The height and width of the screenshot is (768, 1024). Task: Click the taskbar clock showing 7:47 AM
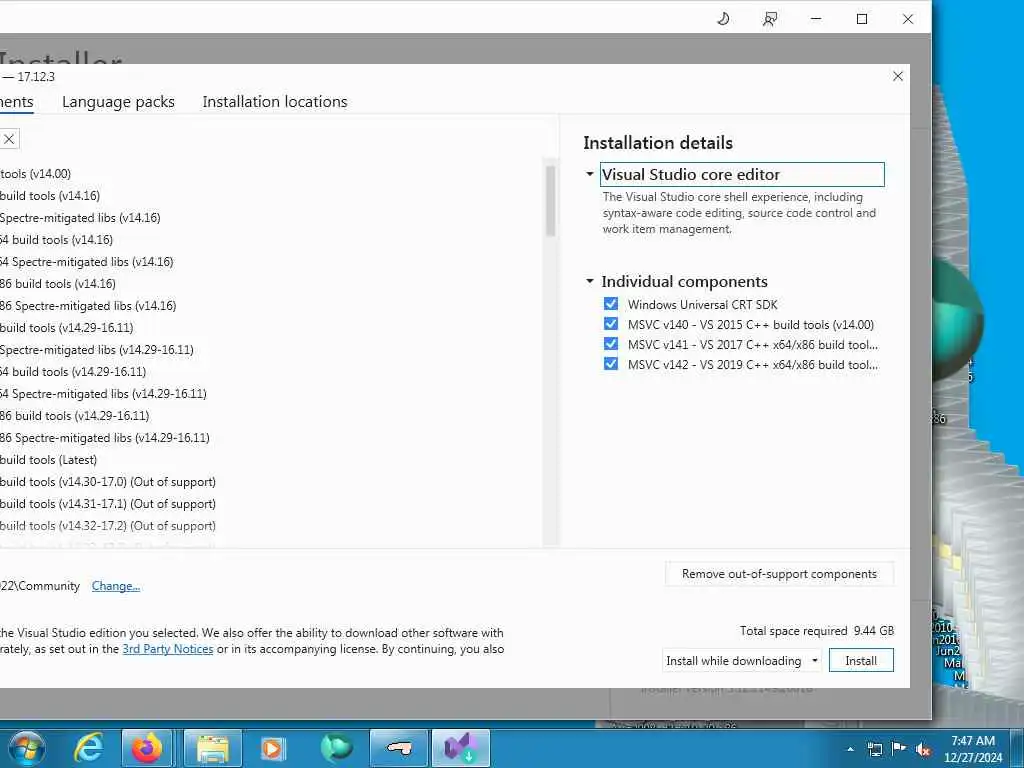972,749
